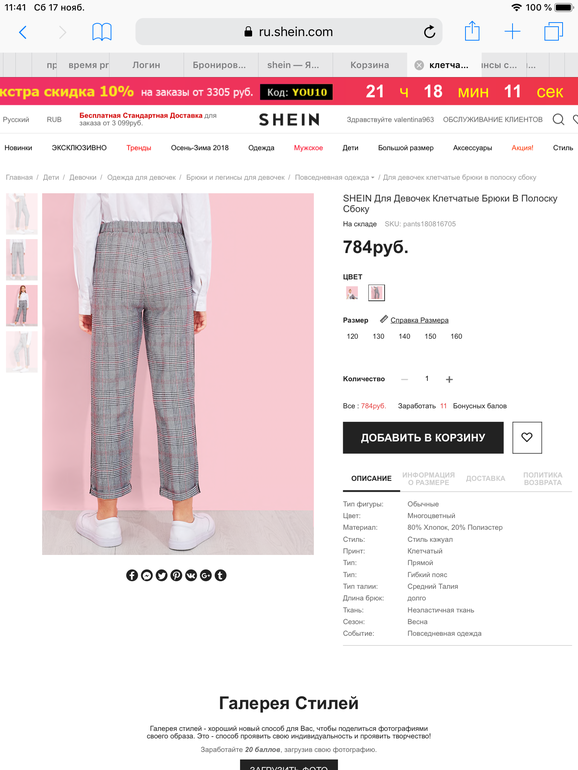Open the Safari share sheet

click(472, 31)
